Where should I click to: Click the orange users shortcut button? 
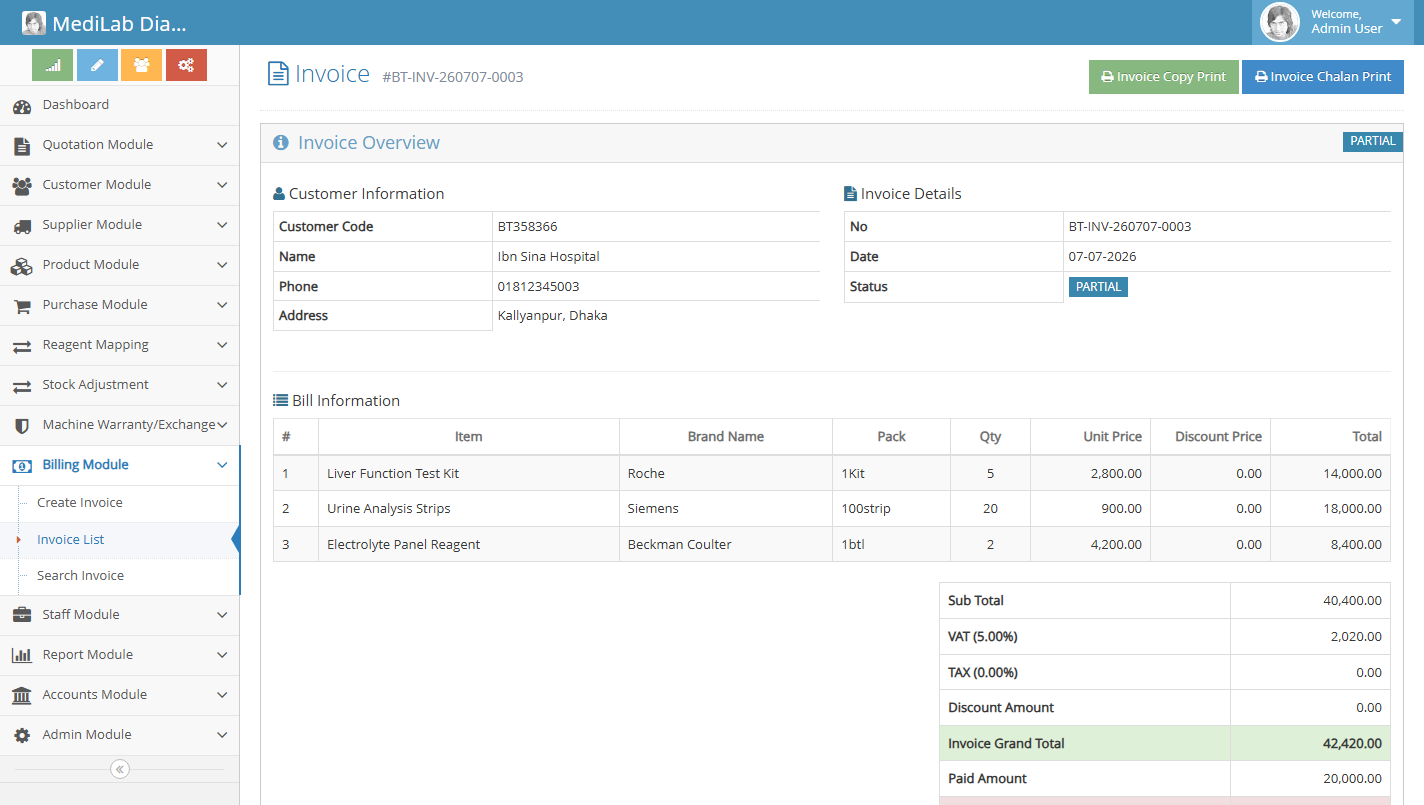(141, 65)
